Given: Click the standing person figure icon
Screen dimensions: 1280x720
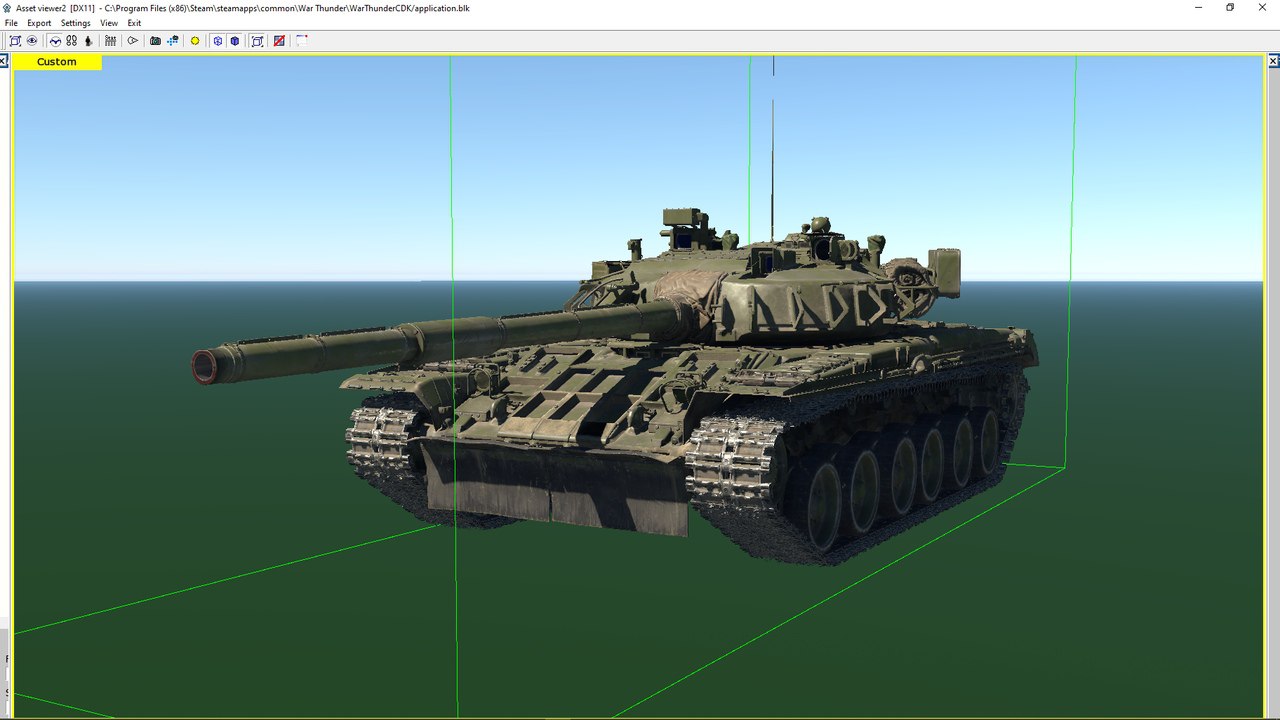Looking at the screenshot, I should click(x=88, y=41).
